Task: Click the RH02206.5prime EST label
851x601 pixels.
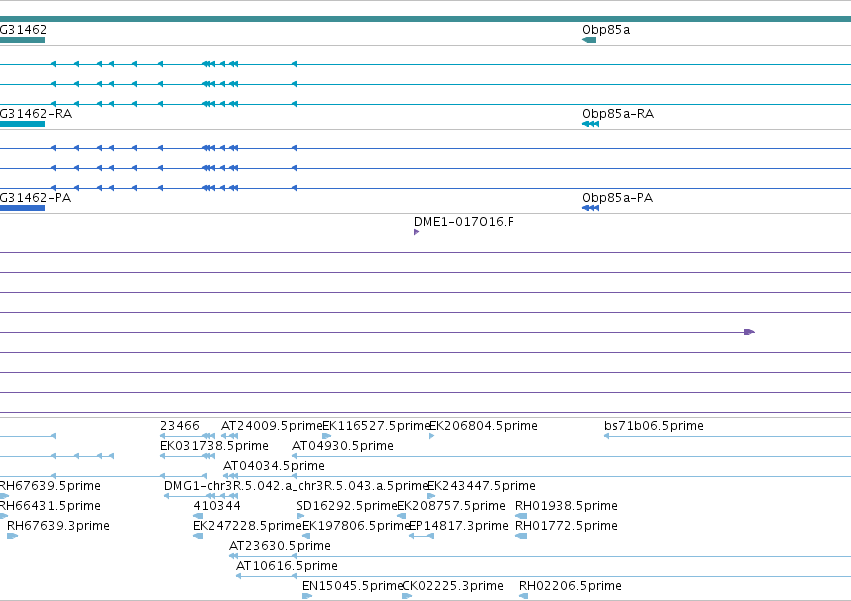Action: [570, 586]
